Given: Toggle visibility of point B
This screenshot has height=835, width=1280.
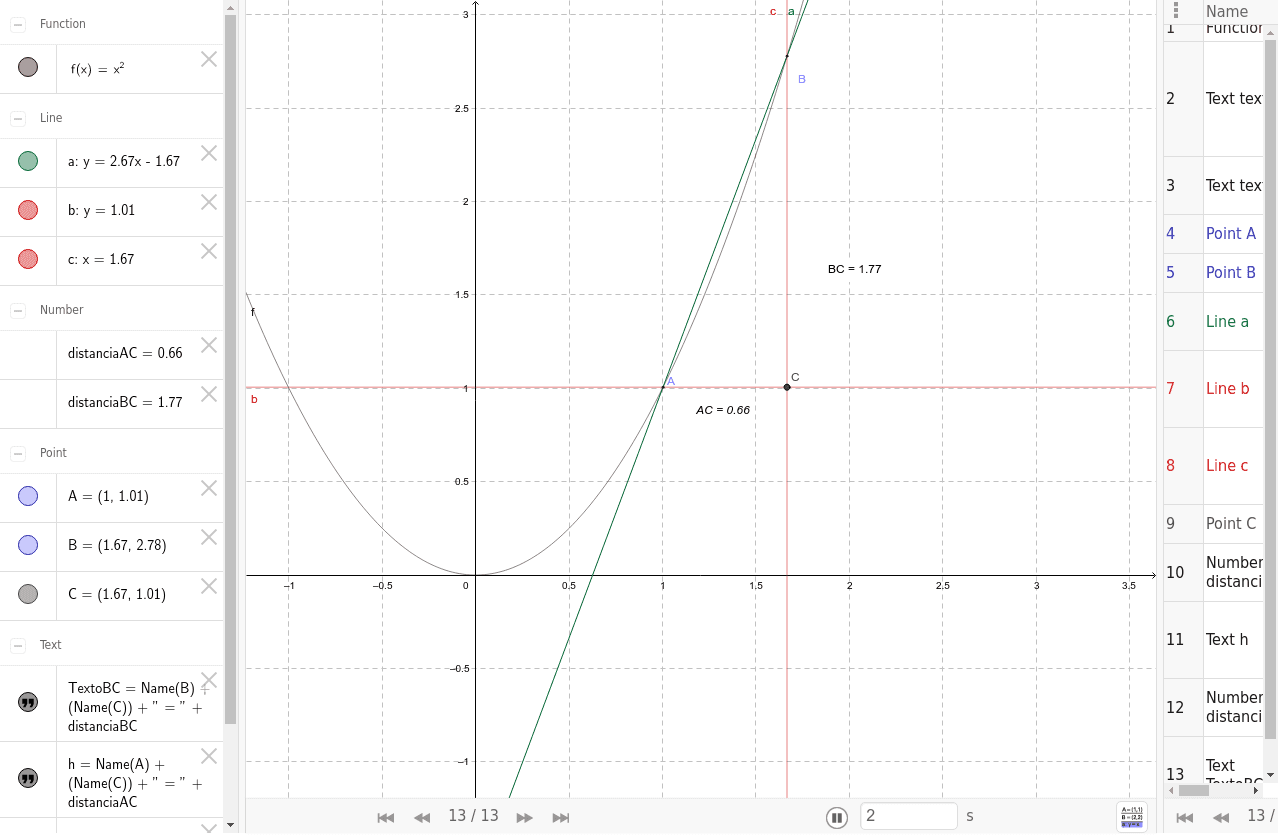Looking at the screenshot, I should pyautogui.click(x=28, y=545).
